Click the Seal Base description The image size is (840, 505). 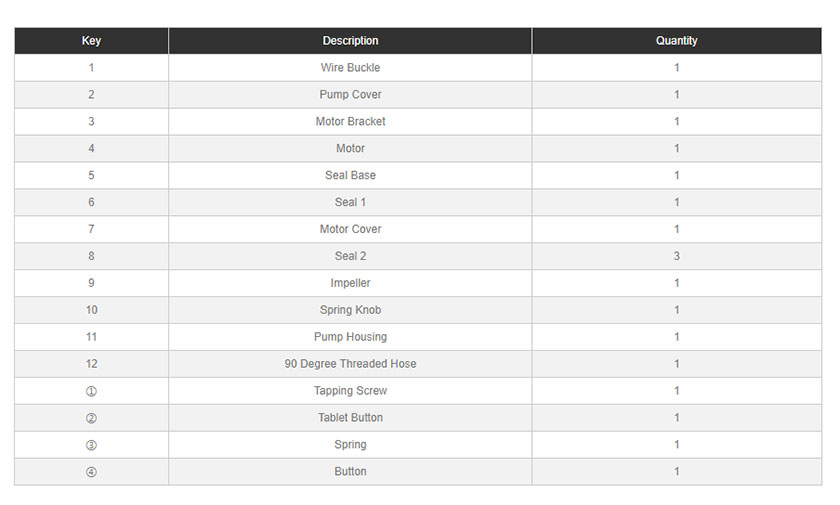tap(350, 175)
